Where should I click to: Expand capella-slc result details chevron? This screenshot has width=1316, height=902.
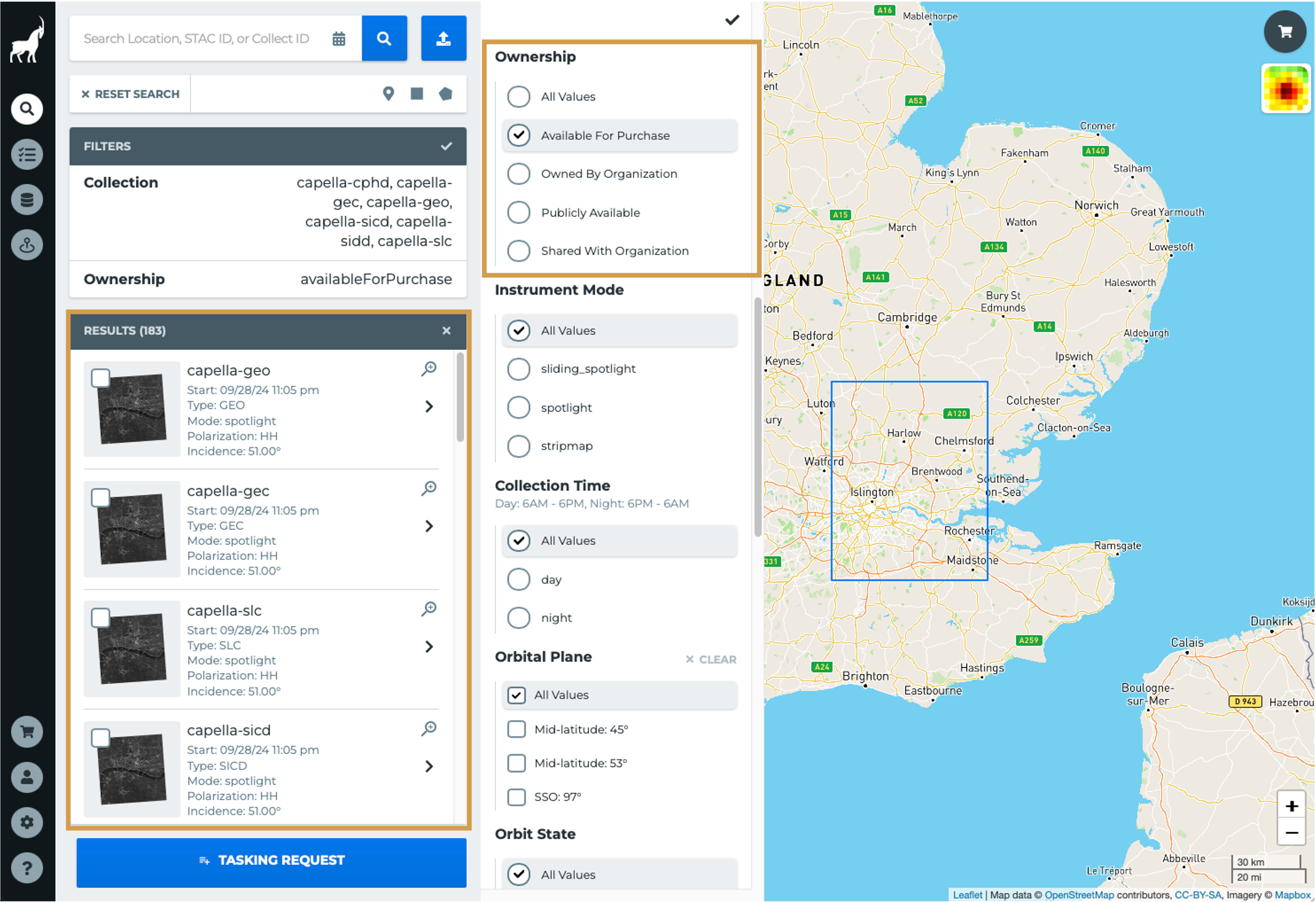click(429, 647)
